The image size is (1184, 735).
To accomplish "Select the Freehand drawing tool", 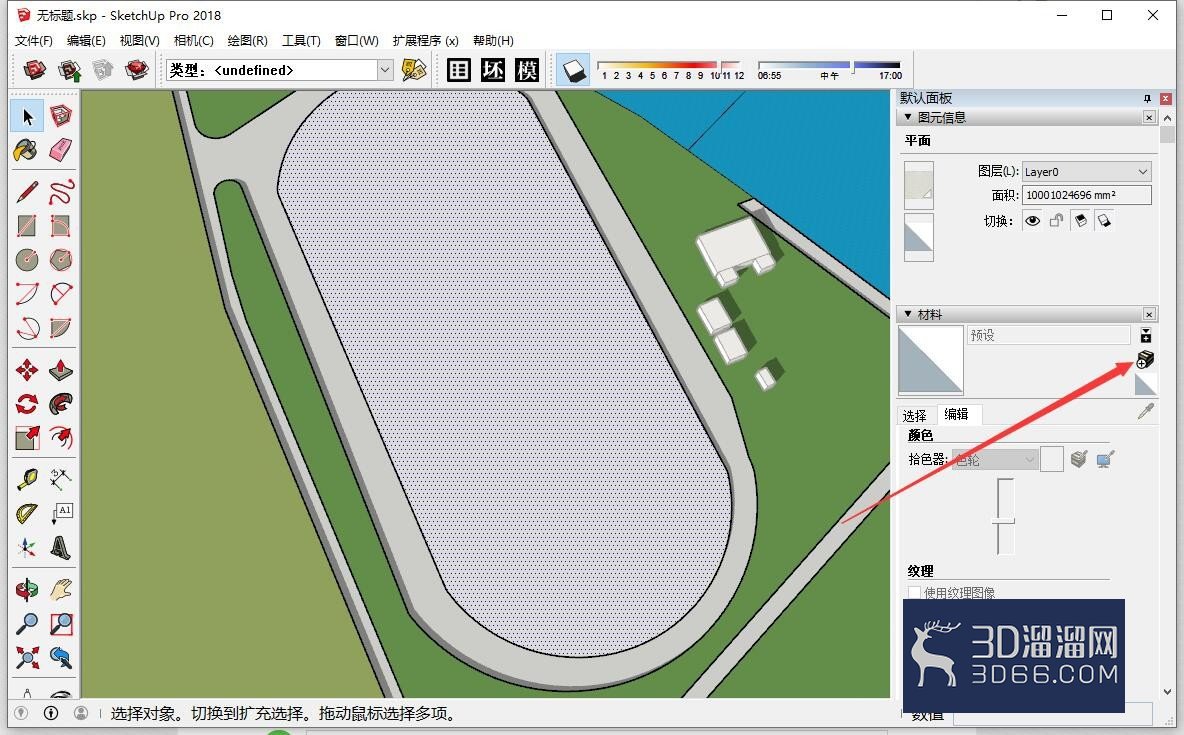I will point(60,192).
